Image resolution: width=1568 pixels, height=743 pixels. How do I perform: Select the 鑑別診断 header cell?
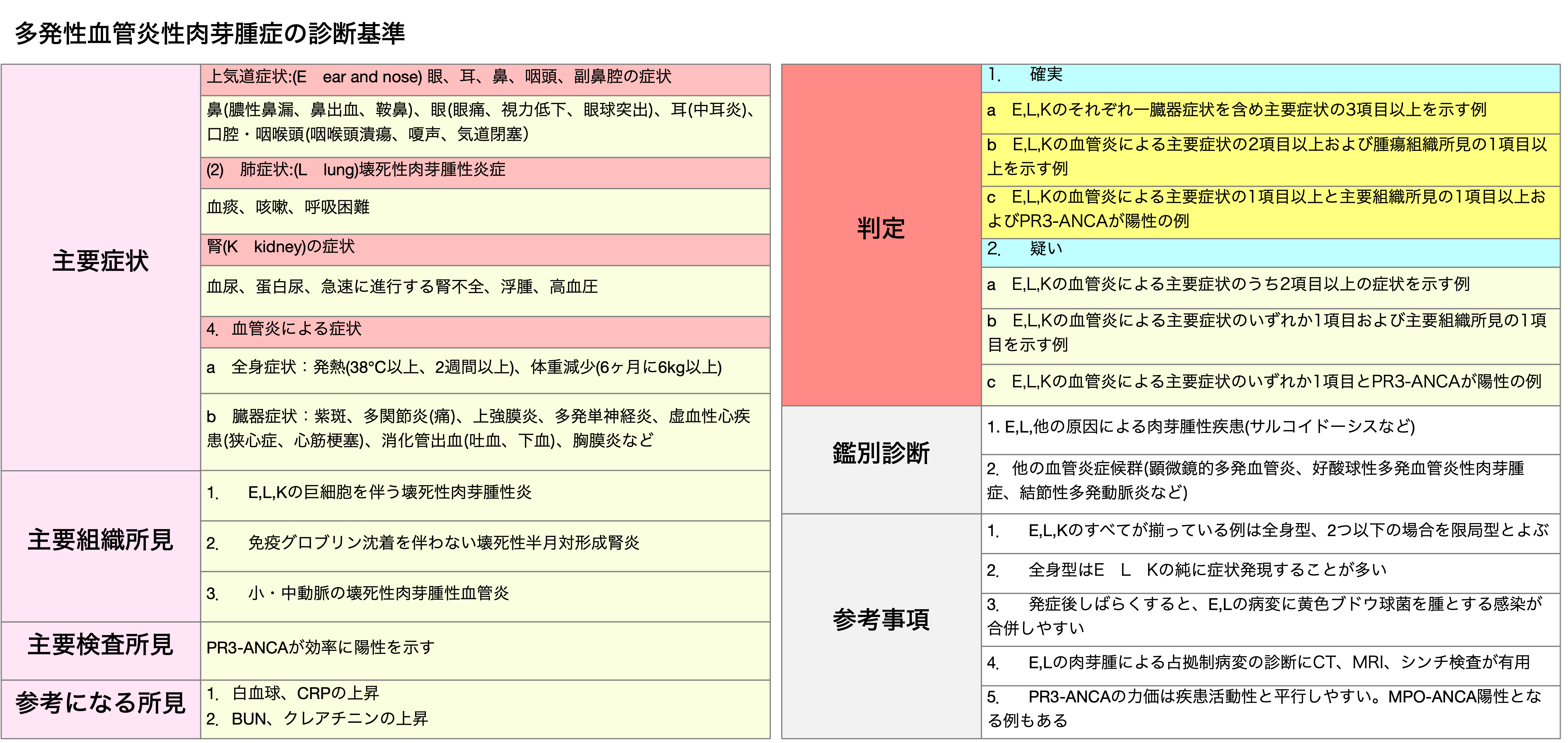pos(881,460)
